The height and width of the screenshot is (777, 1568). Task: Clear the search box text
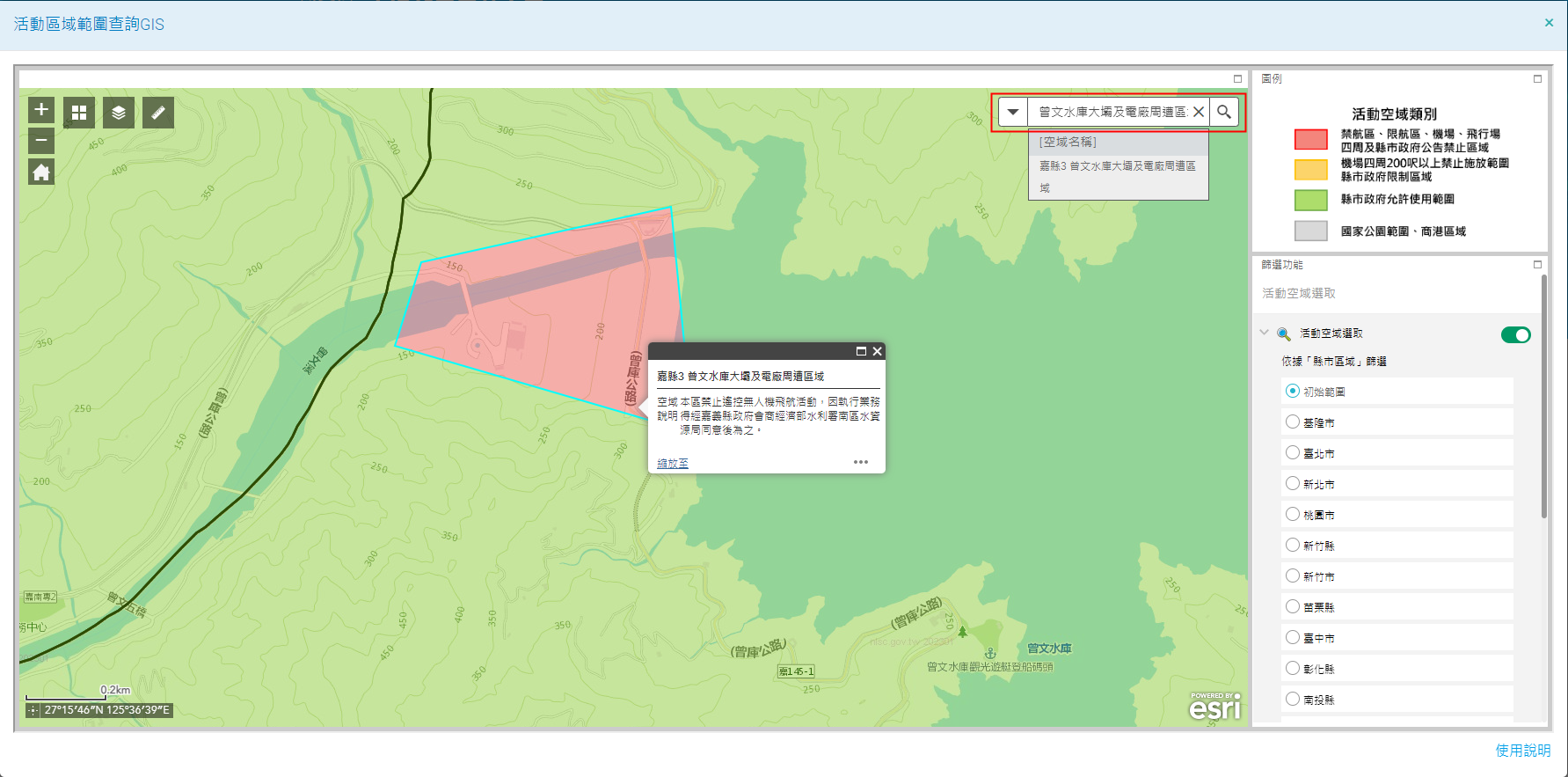click(x=1199, y=112)
